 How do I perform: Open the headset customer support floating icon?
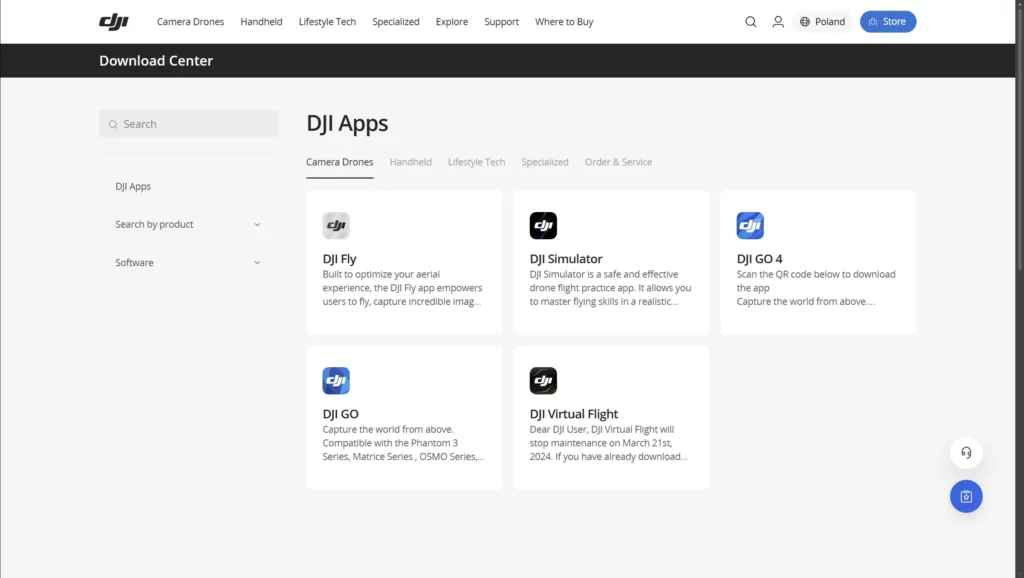[966, 453]
